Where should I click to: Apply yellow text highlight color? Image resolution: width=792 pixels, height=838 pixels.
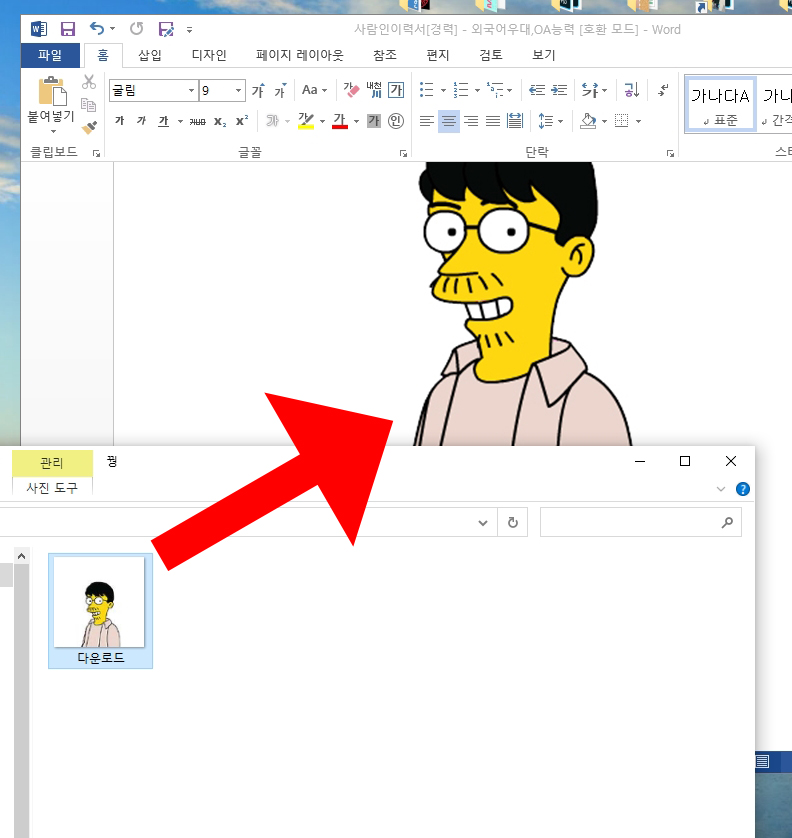pos(306,121)
